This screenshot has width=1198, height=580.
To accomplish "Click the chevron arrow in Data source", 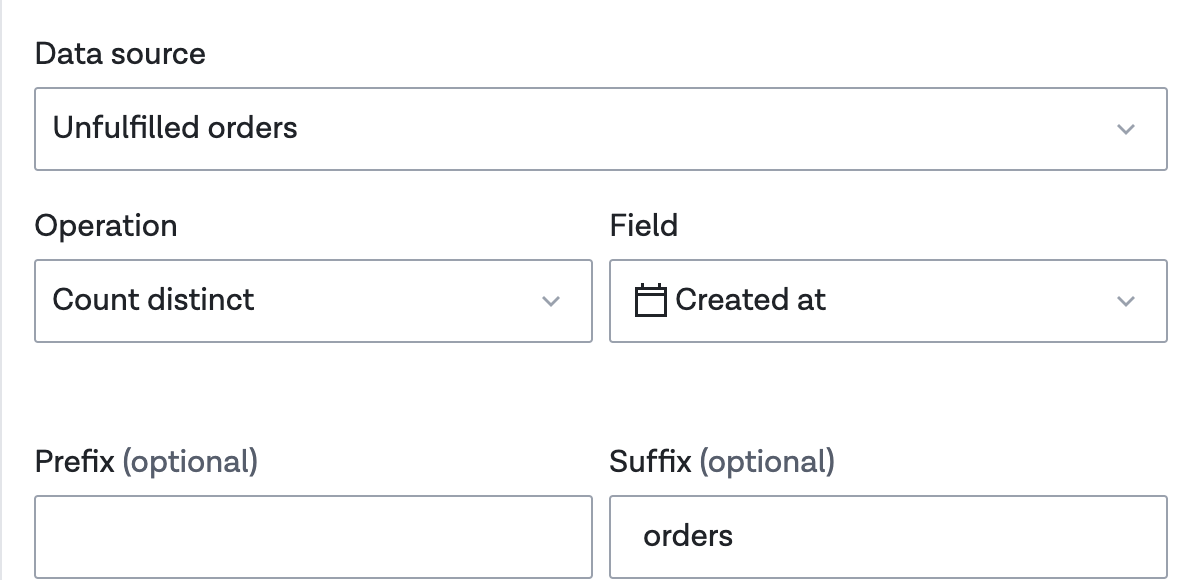I will click(1126, 129).
